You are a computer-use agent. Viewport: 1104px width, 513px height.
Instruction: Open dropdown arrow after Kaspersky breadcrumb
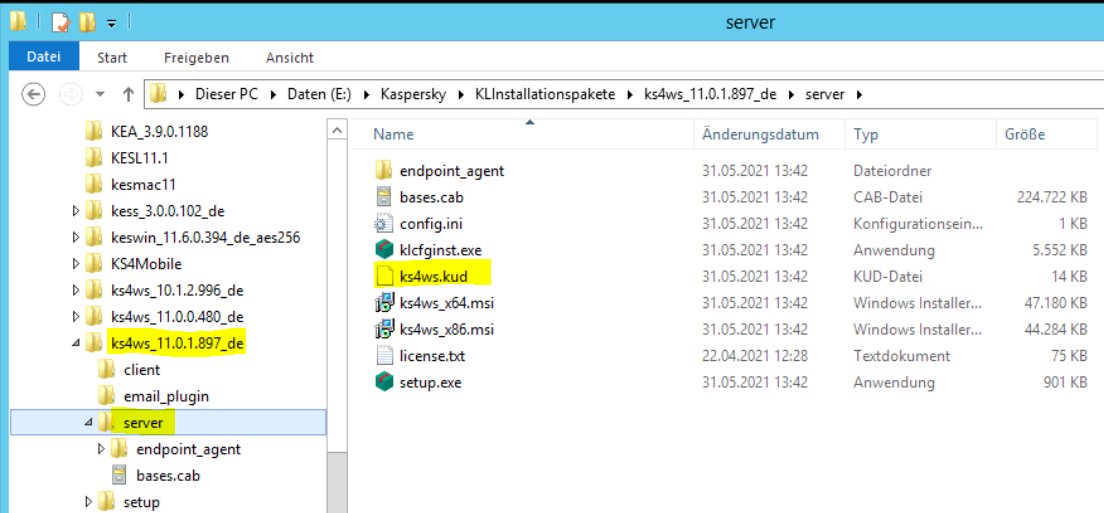click(x=460, y=94)
